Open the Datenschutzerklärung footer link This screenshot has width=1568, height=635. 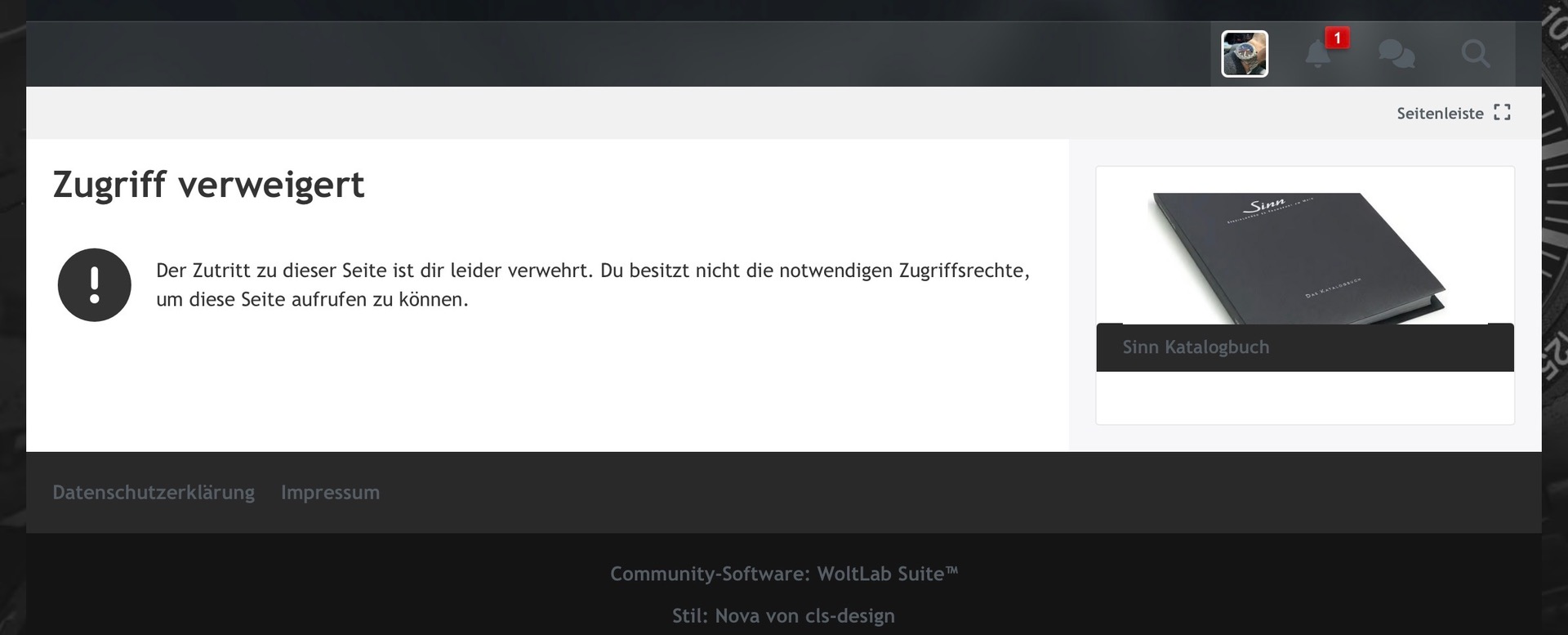(x=154, y=493)
